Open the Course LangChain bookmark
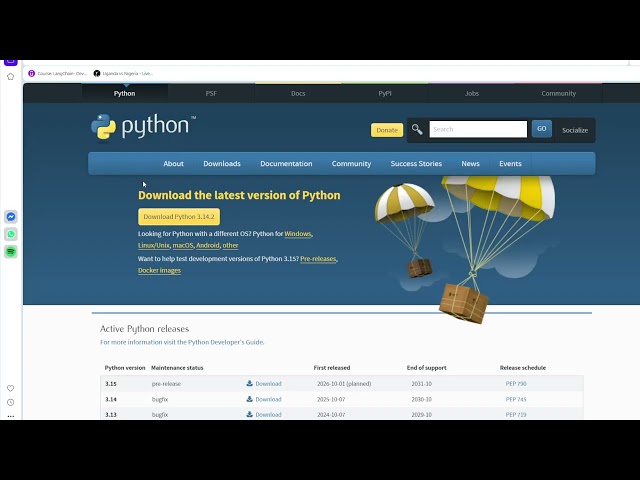 [x=58, y=73]
